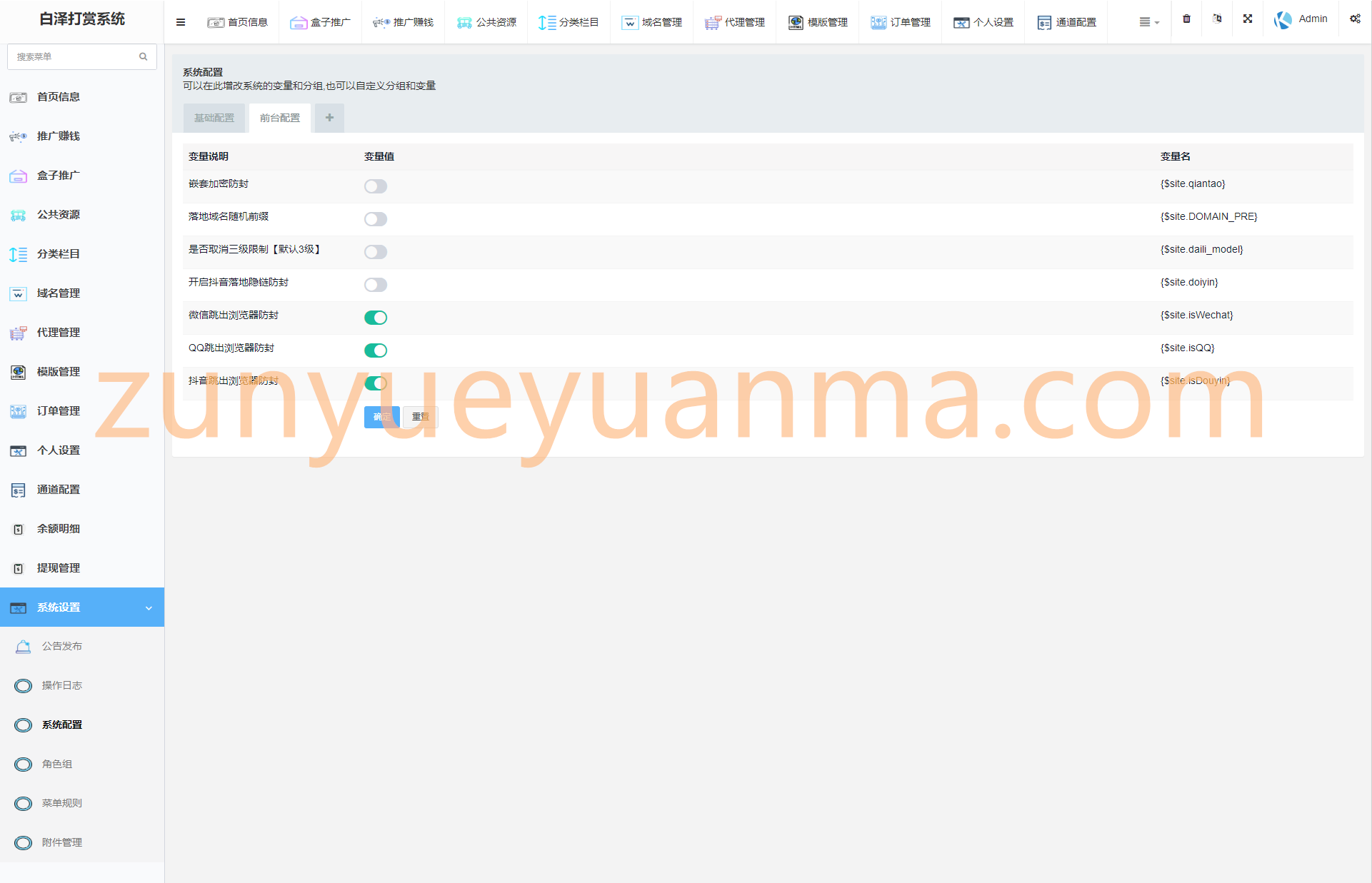Image resolution: width=1372 pixels, height=883 pixels.
Task: Click the Admin avatar icon
Action: (1283, 20)
